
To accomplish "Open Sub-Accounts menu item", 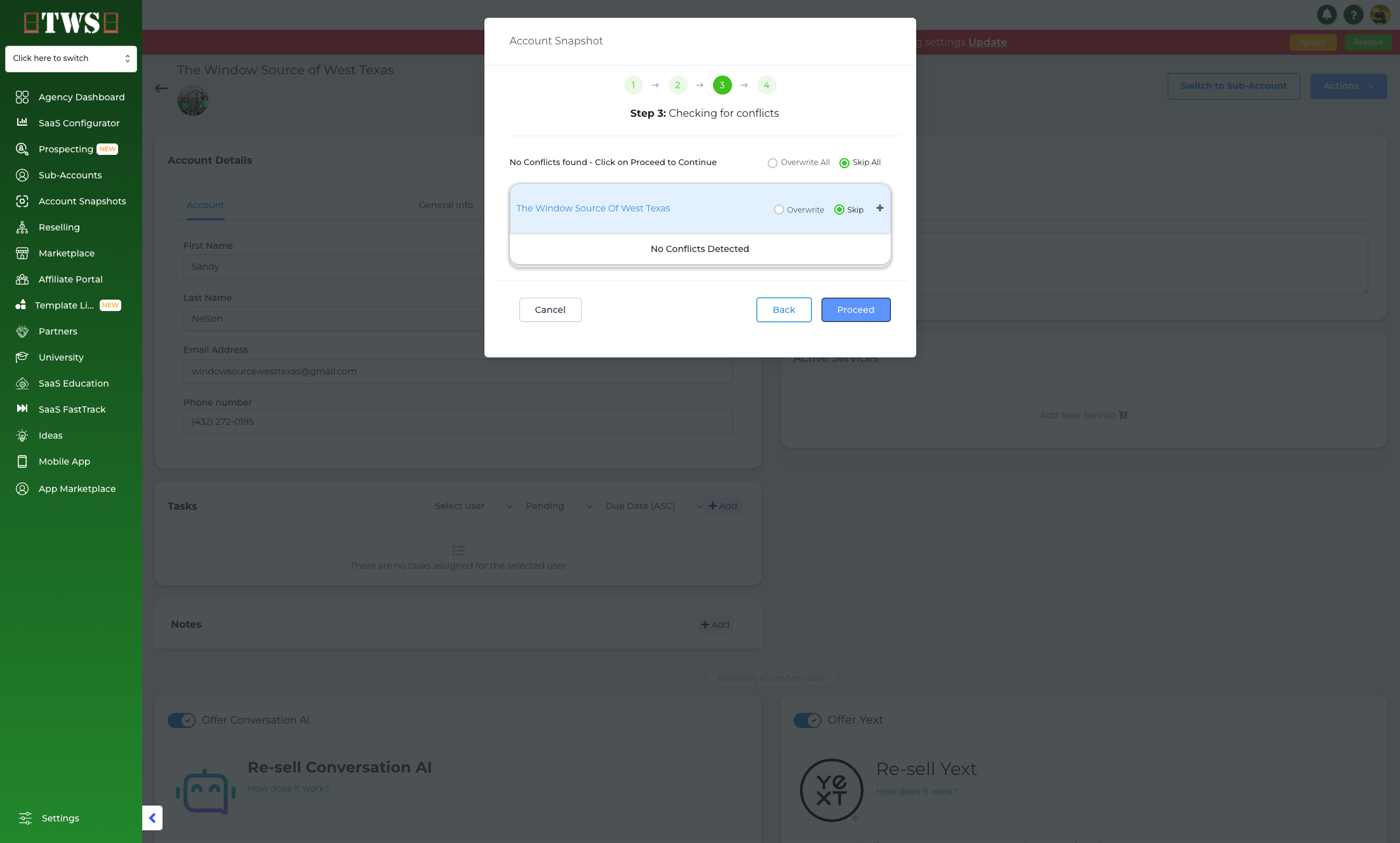I will tap(71, 175).
